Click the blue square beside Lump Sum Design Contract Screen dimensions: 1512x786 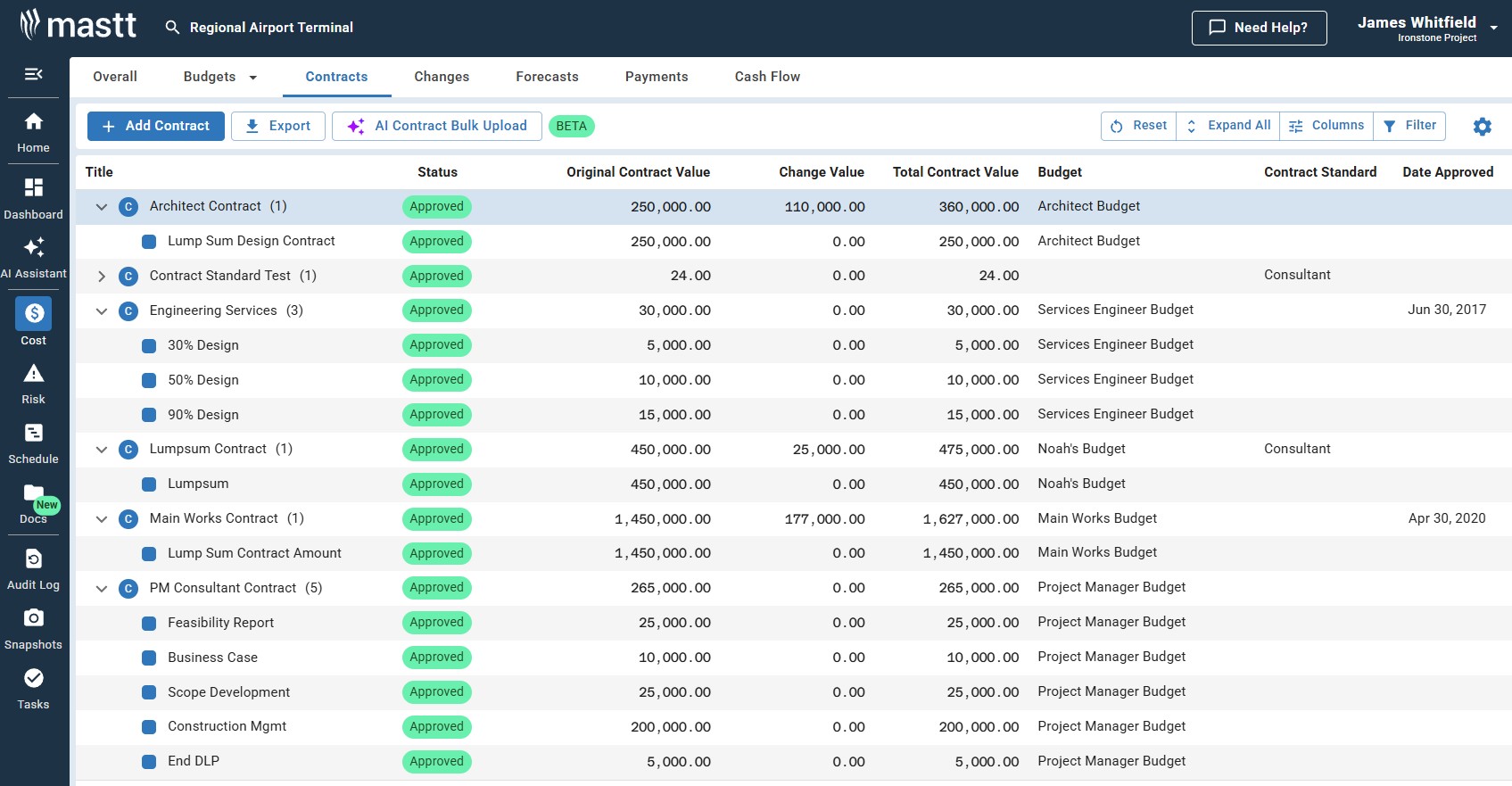tap(149, 242)
